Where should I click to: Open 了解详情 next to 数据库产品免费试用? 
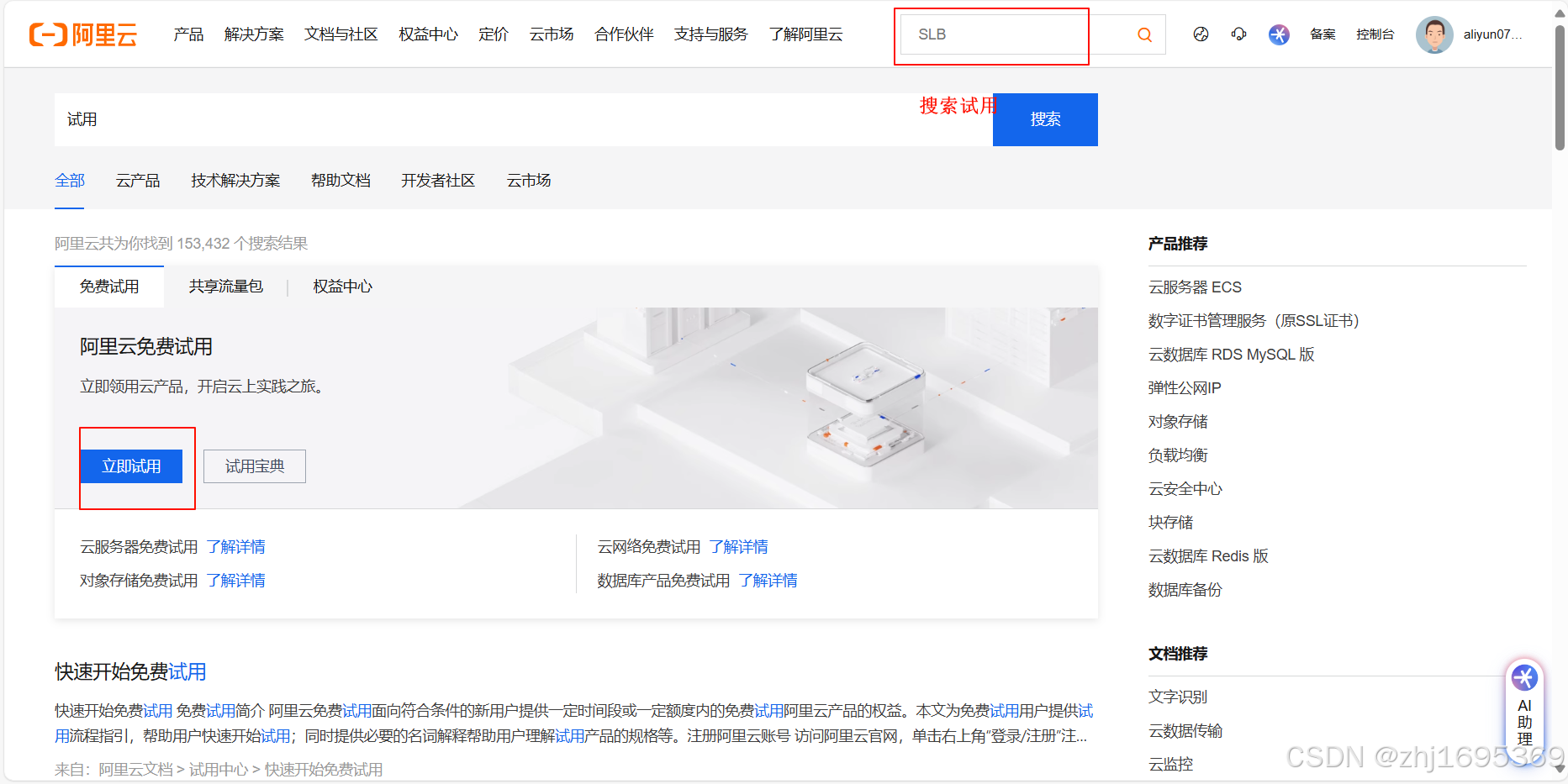pyautogui.click(x=768, y=581)
